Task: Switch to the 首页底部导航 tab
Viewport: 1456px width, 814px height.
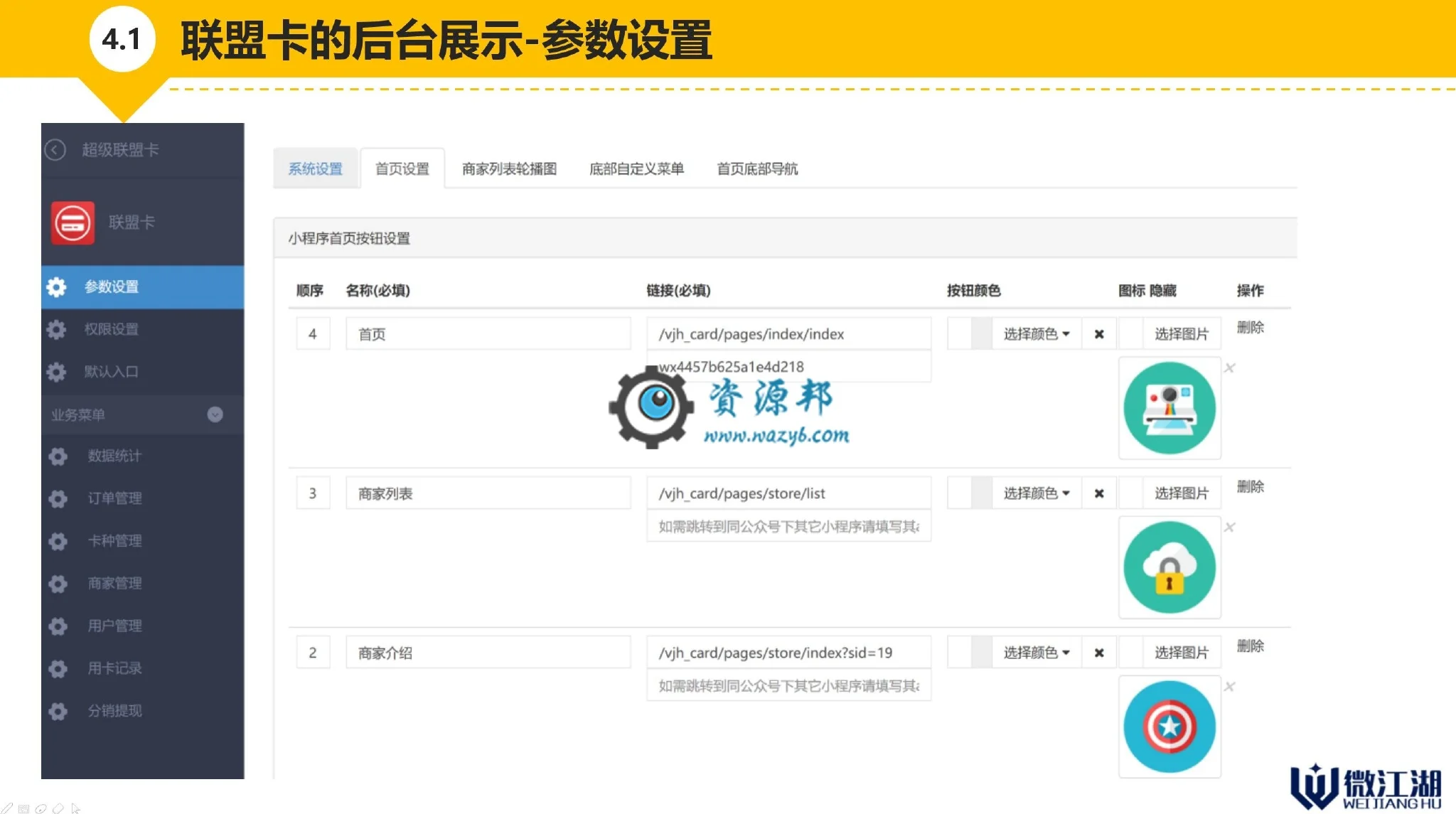Action: tap(757, 169)
